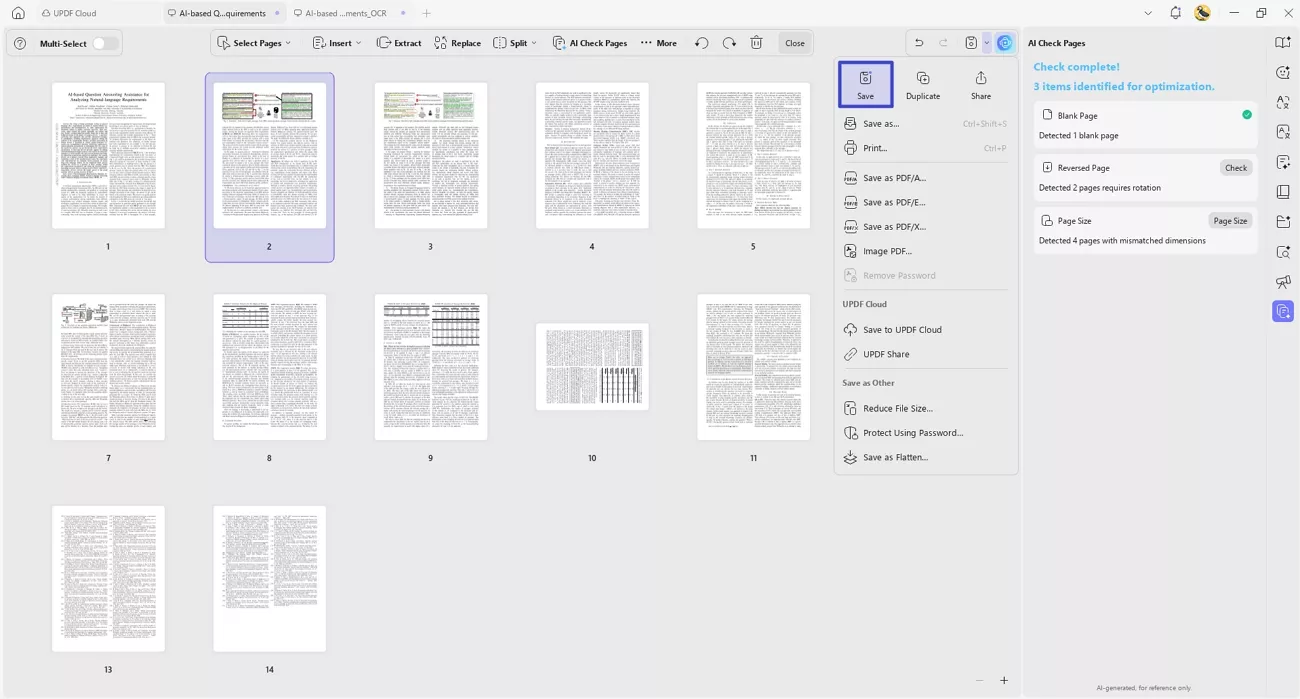Screen dimensions: 1300x699
Task: Click the trash delete icon in the toolbar
Action: click(756, 43)
